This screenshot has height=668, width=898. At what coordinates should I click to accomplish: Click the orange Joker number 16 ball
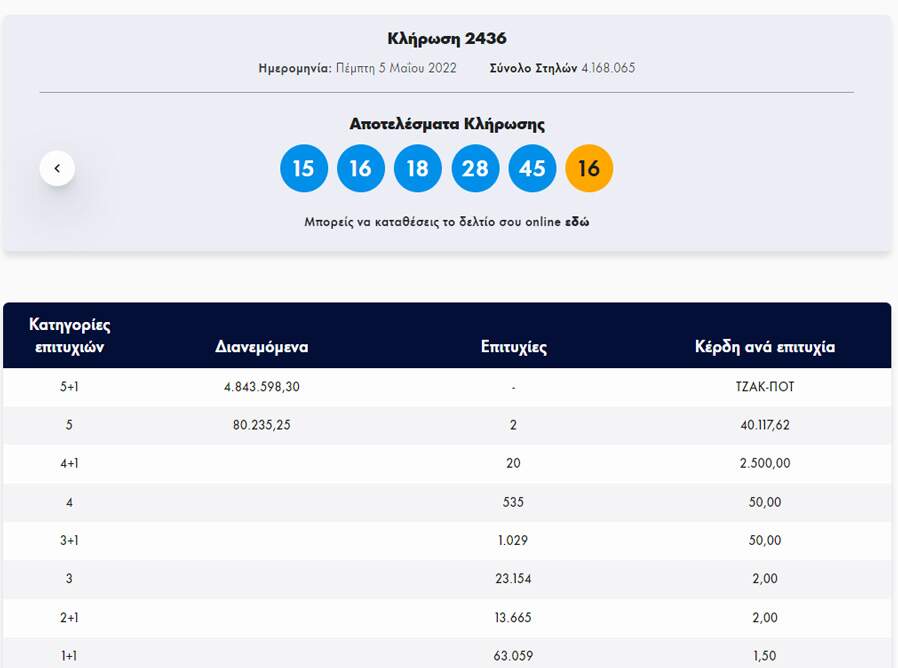point(589,168)
